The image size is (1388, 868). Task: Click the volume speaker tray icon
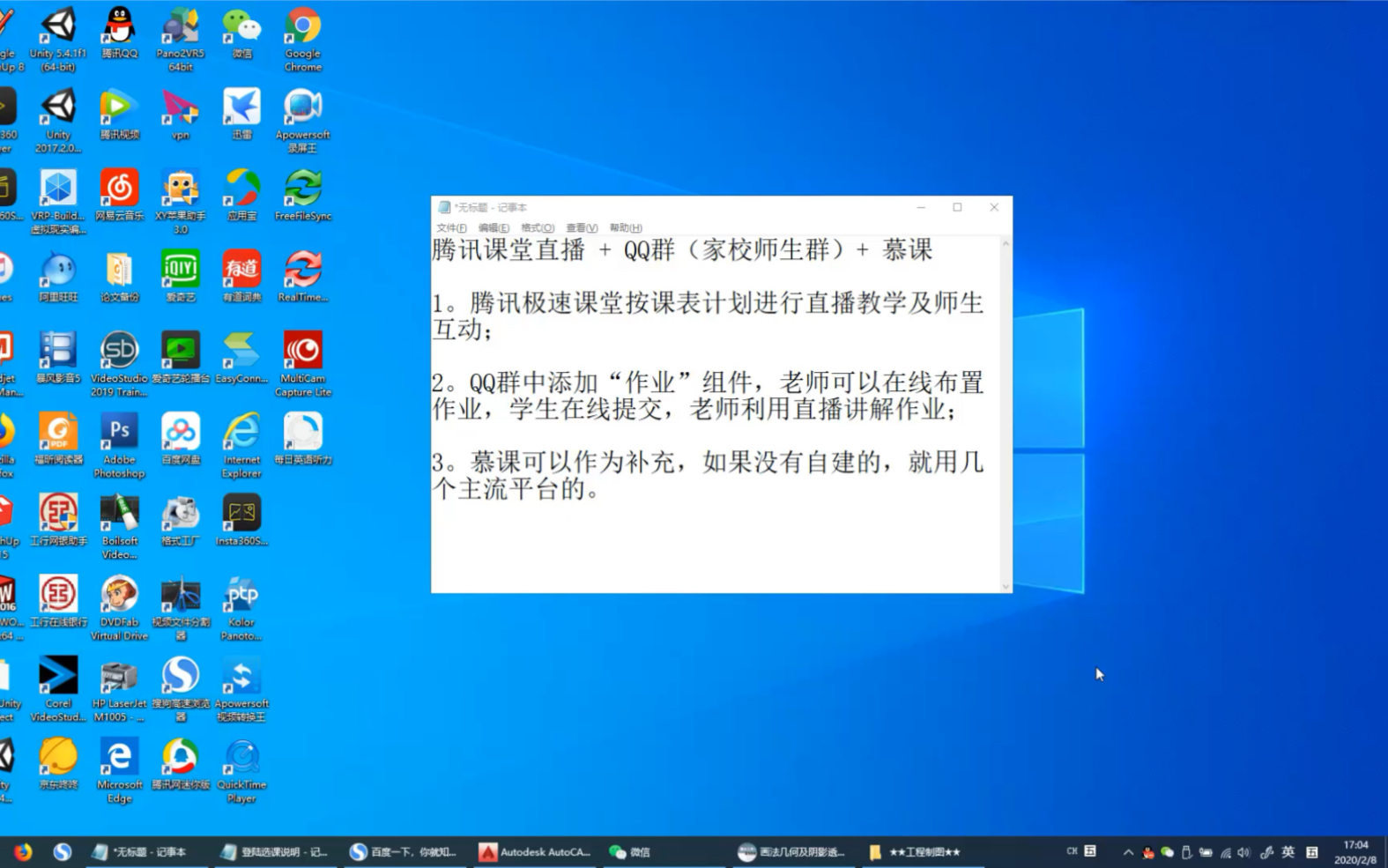click(1243, 852)
